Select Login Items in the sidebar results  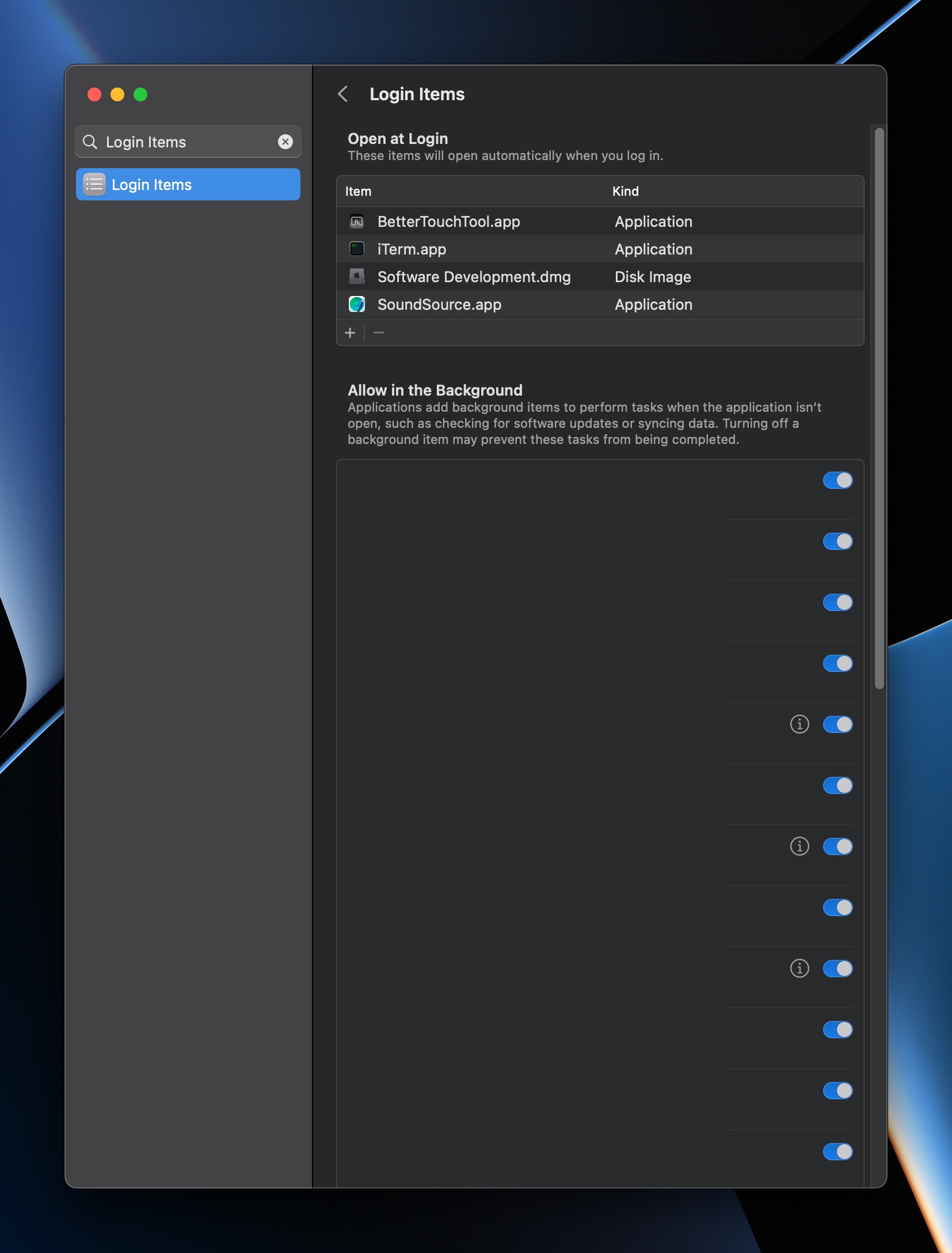click(x=188, y=184)
